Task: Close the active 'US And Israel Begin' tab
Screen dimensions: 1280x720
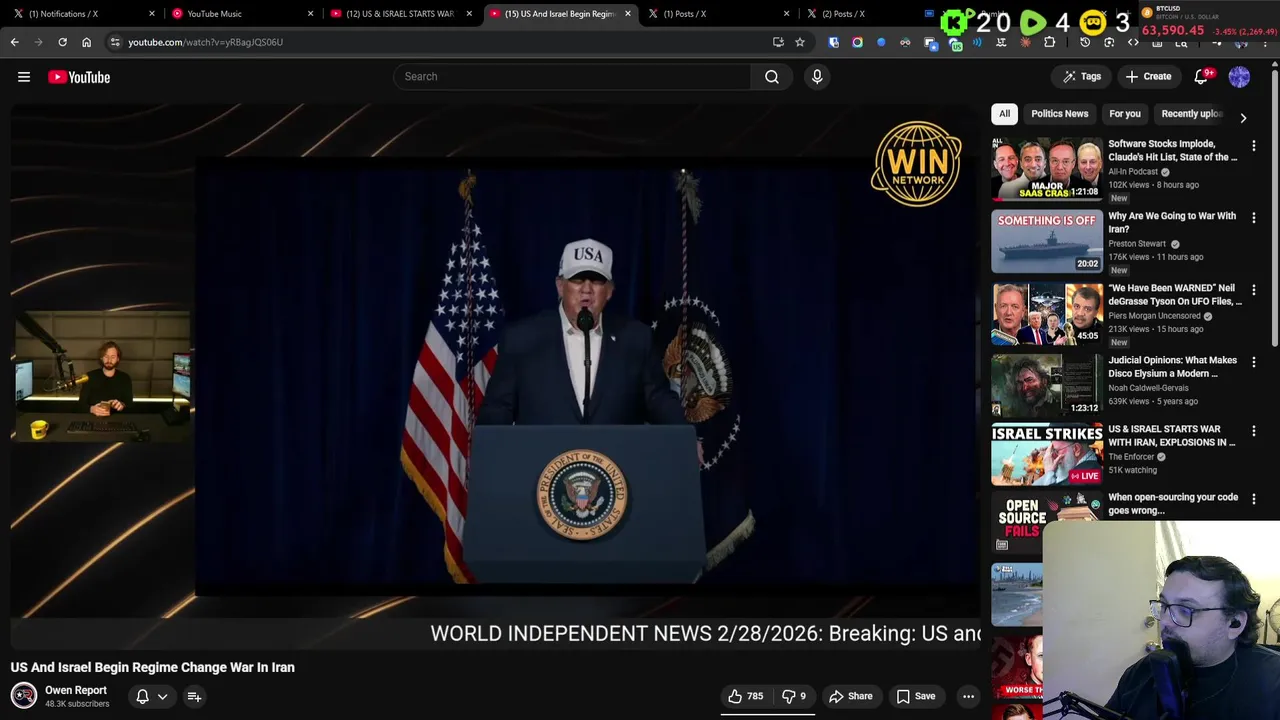Action: pyautogui.click(x=628, y=14)
